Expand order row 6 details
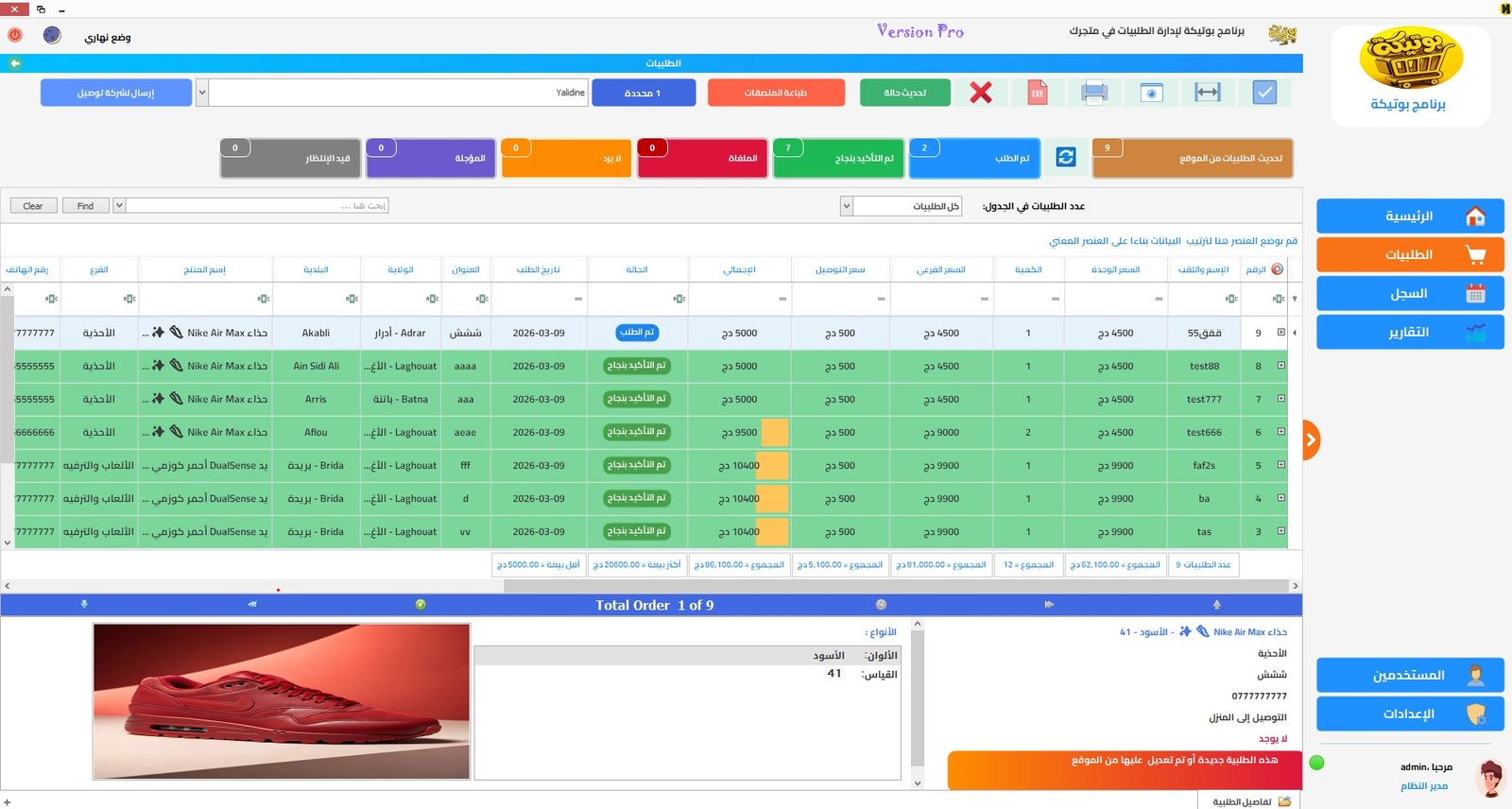This screenshot has height=809, width=1512. [1281, 432]
